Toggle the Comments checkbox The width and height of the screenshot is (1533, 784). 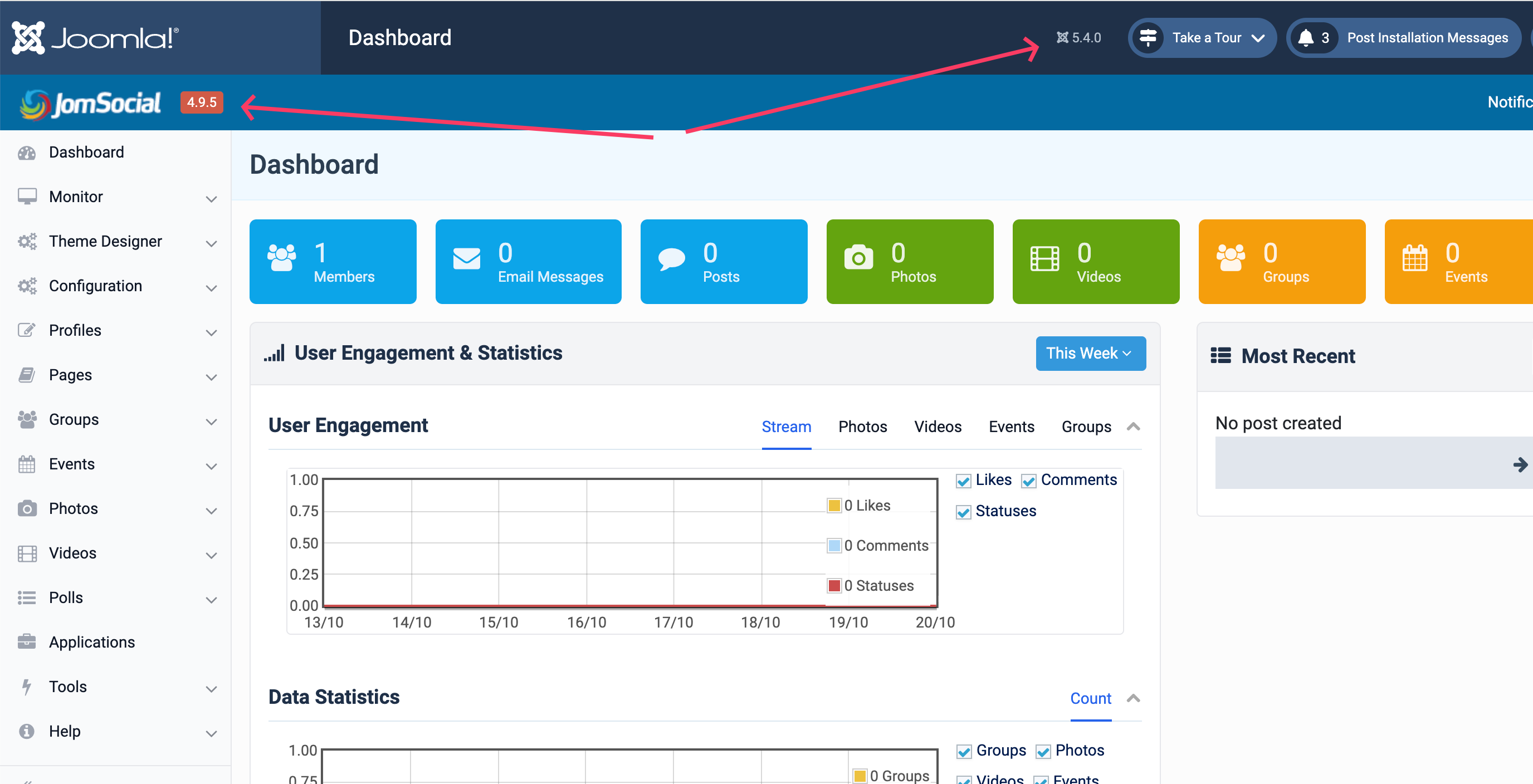coord(1028,481)
